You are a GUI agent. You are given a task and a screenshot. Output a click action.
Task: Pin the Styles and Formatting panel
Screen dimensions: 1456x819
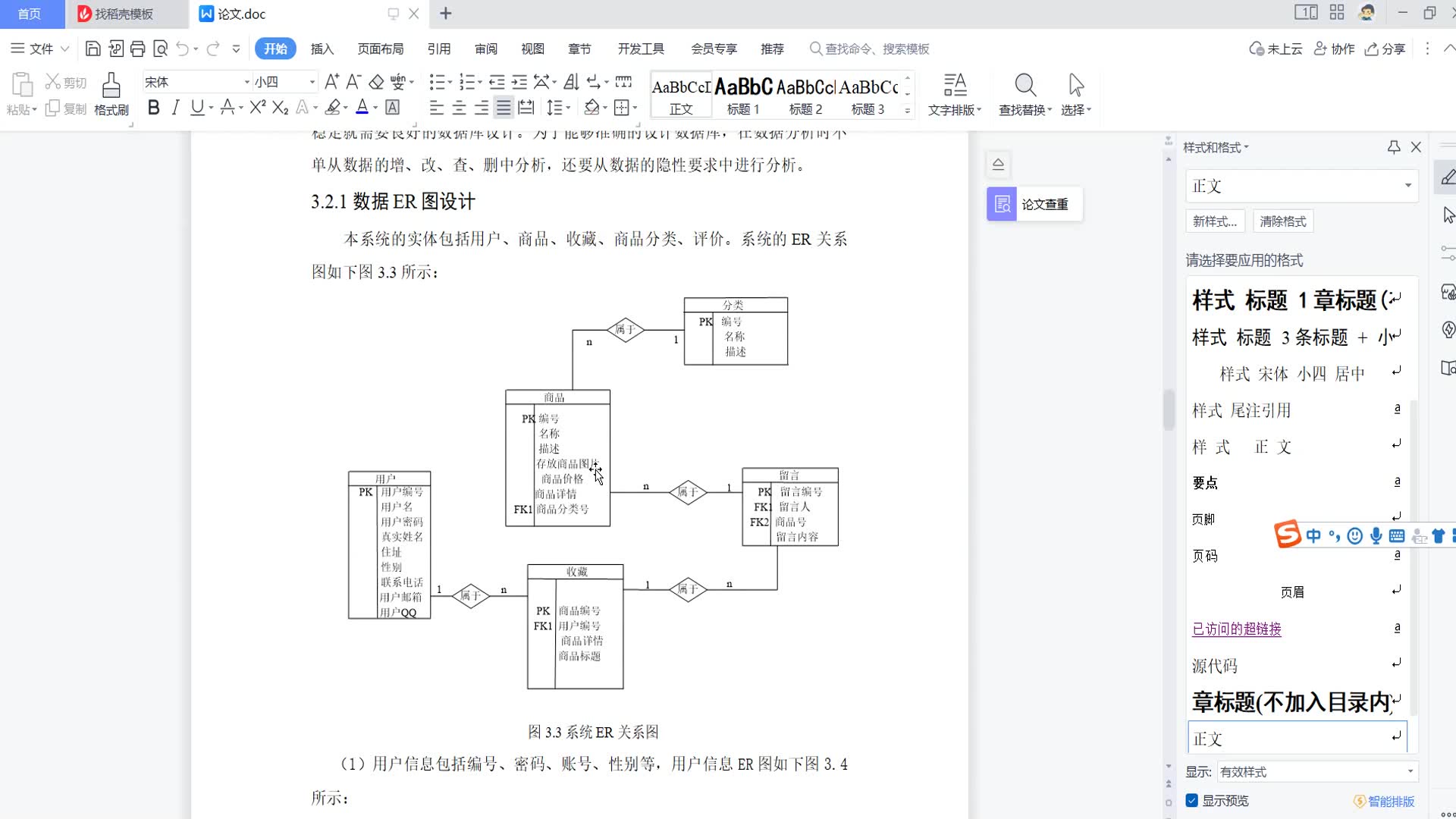click(x=1394, y=147)
